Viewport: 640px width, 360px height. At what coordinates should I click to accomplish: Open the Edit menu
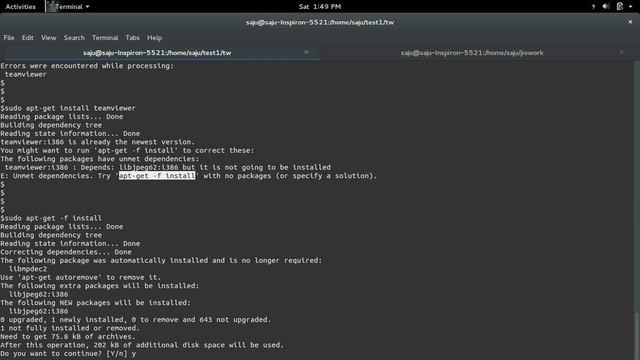pos(28,38)
